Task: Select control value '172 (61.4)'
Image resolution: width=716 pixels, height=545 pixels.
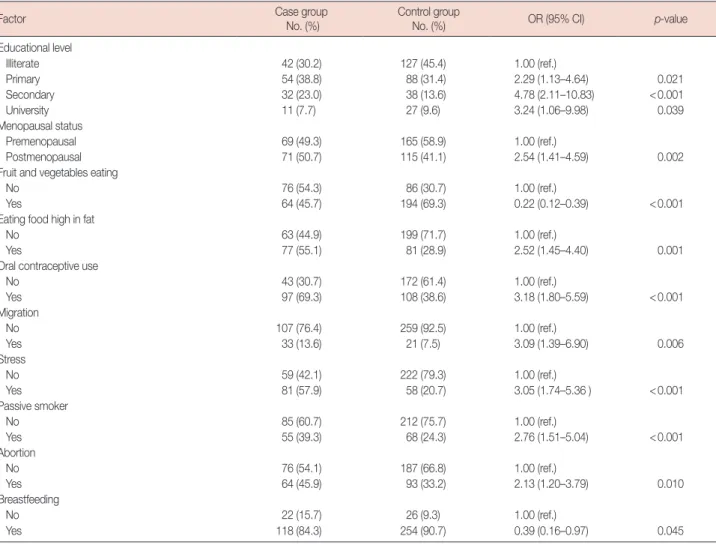Action: (423, 282)
